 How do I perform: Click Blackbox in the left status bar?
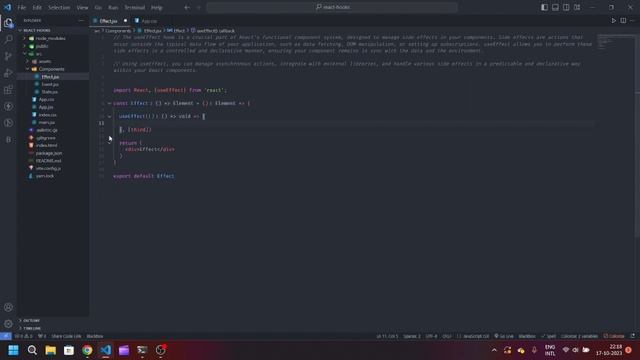tap(95, 336)
